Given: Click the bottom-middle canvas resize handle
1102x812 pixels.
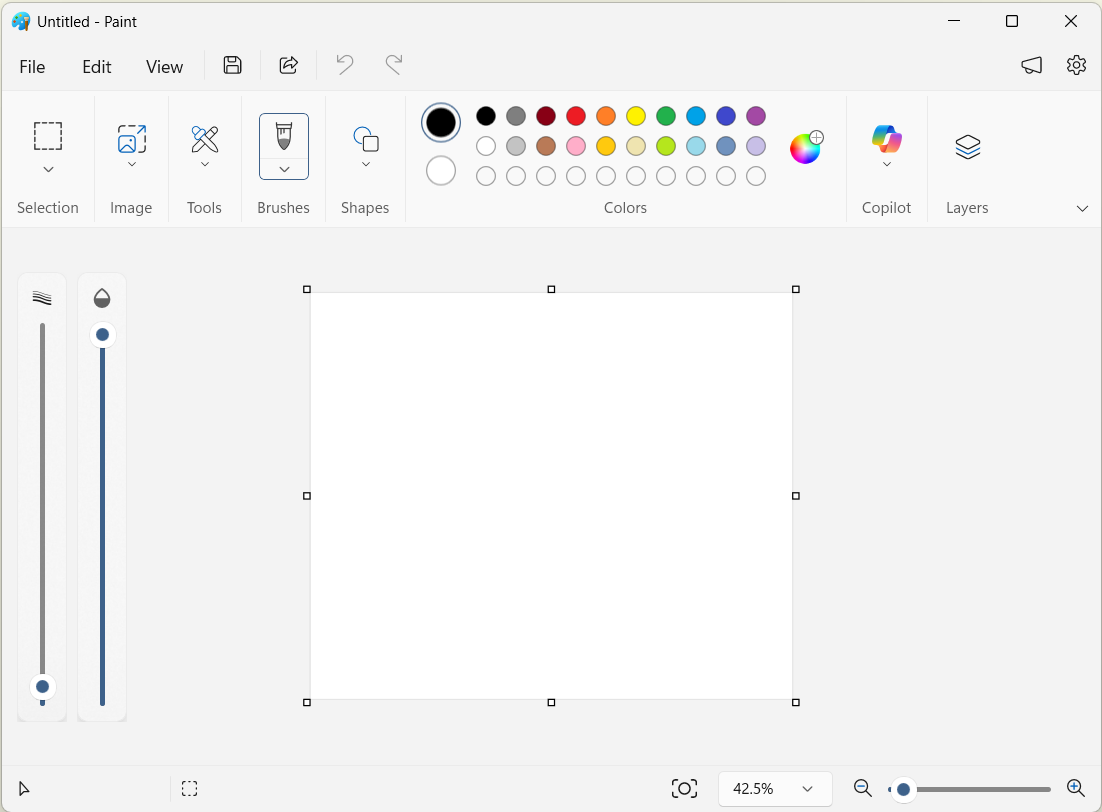Looking at the screenshot, I should click(551, 702).
